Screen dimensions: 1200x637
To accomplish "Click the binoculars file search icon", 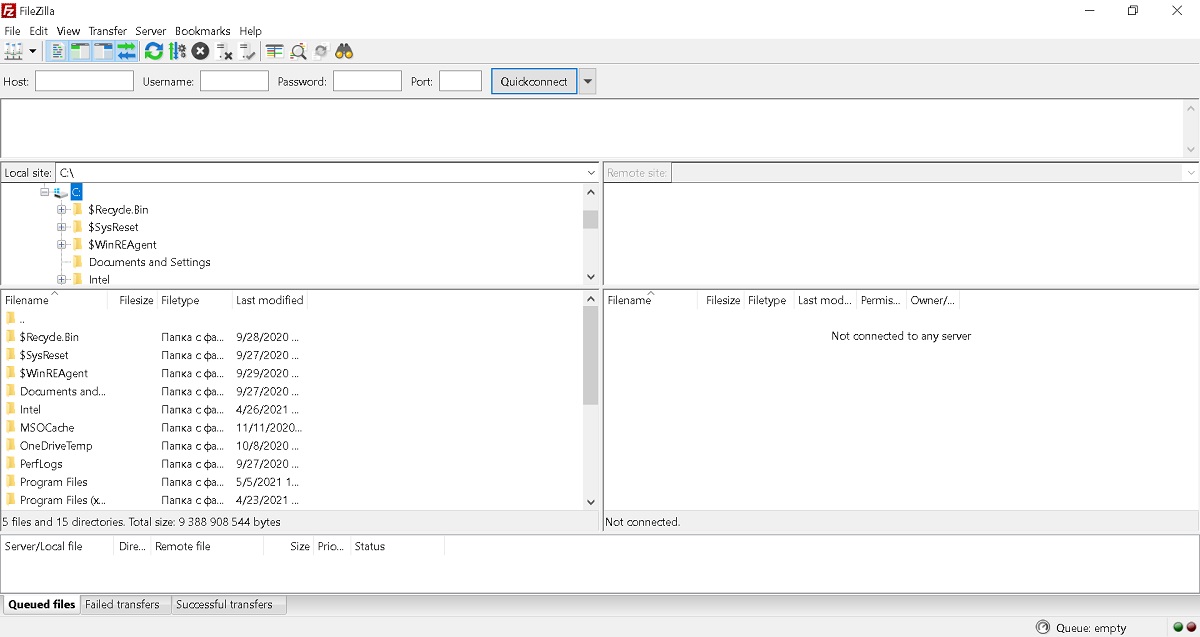I will (344, 51).
